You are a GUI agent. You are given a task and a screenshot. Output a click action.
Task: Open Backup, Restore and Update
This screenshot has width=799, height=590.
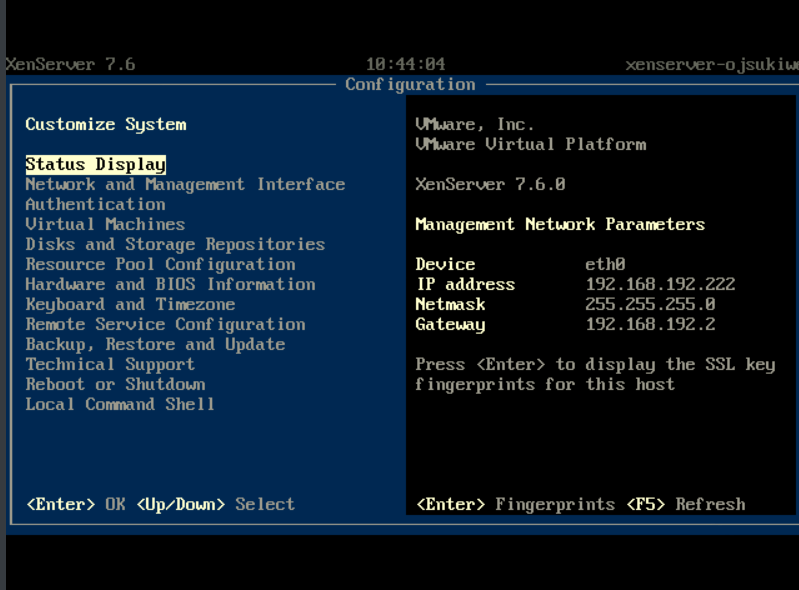point(155,344)
